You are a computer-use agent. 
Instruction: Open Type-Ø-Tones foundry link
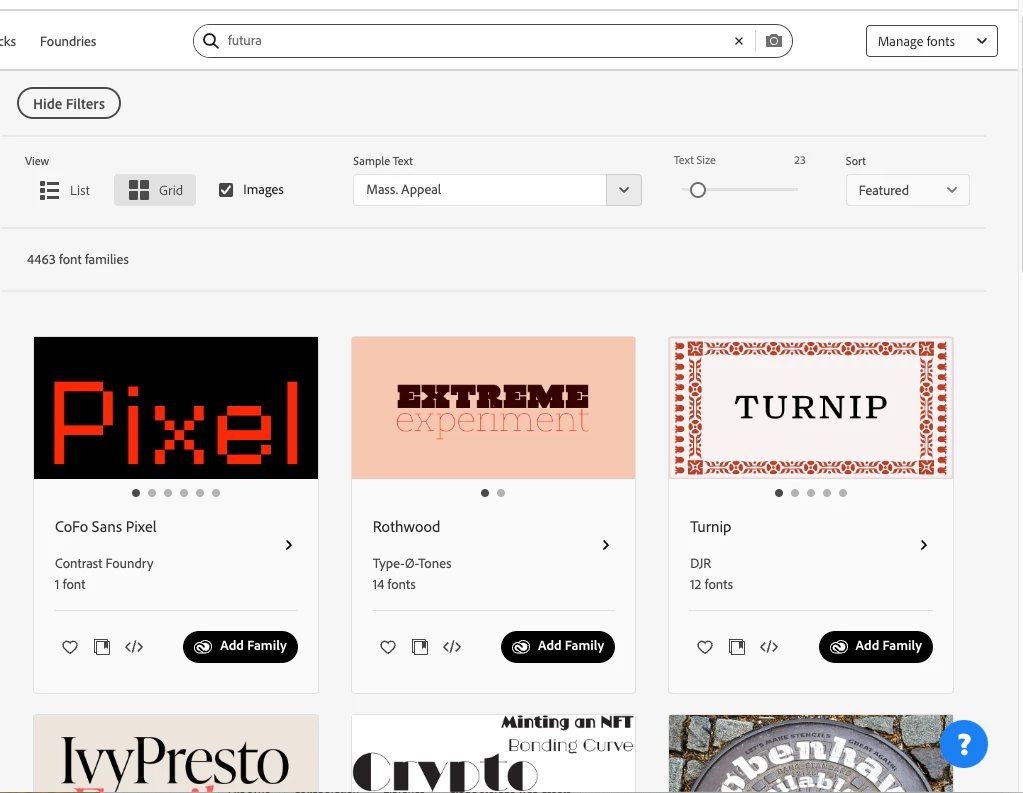pos(412,563)
